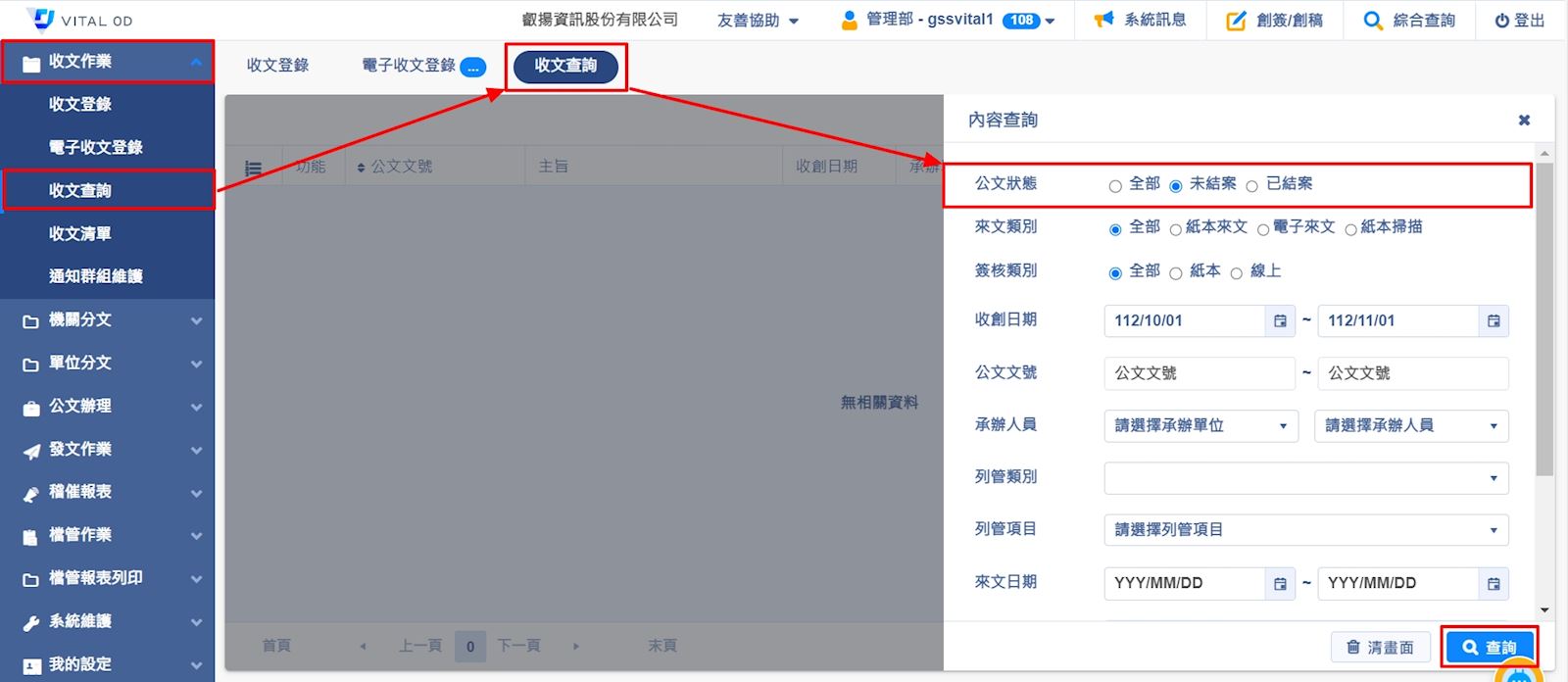Click the second 公文文號 input field

point(1413,373)
